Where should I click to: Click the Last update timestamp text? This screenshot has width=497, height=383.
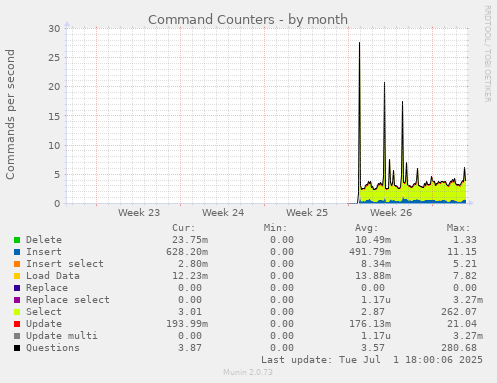point(372,360)
